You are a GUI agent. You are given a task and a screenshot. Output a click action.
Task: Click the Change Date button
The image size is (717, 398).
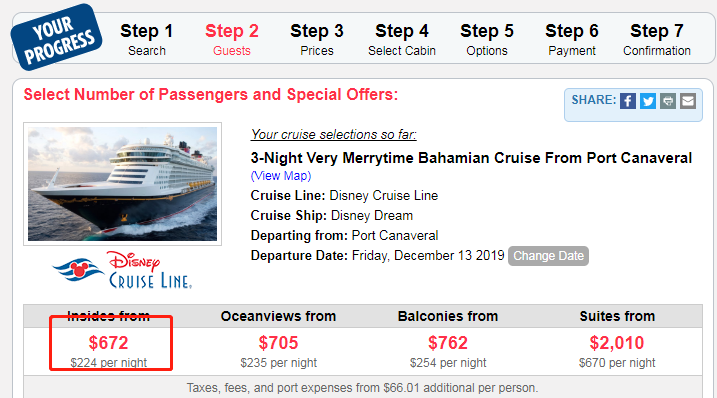pyautogui.click(x=548, y=256)
